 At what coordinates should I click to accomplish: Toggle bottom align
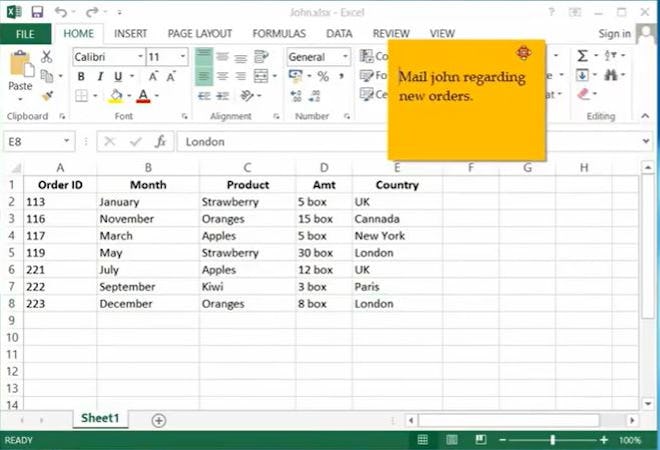pos(241,57)
